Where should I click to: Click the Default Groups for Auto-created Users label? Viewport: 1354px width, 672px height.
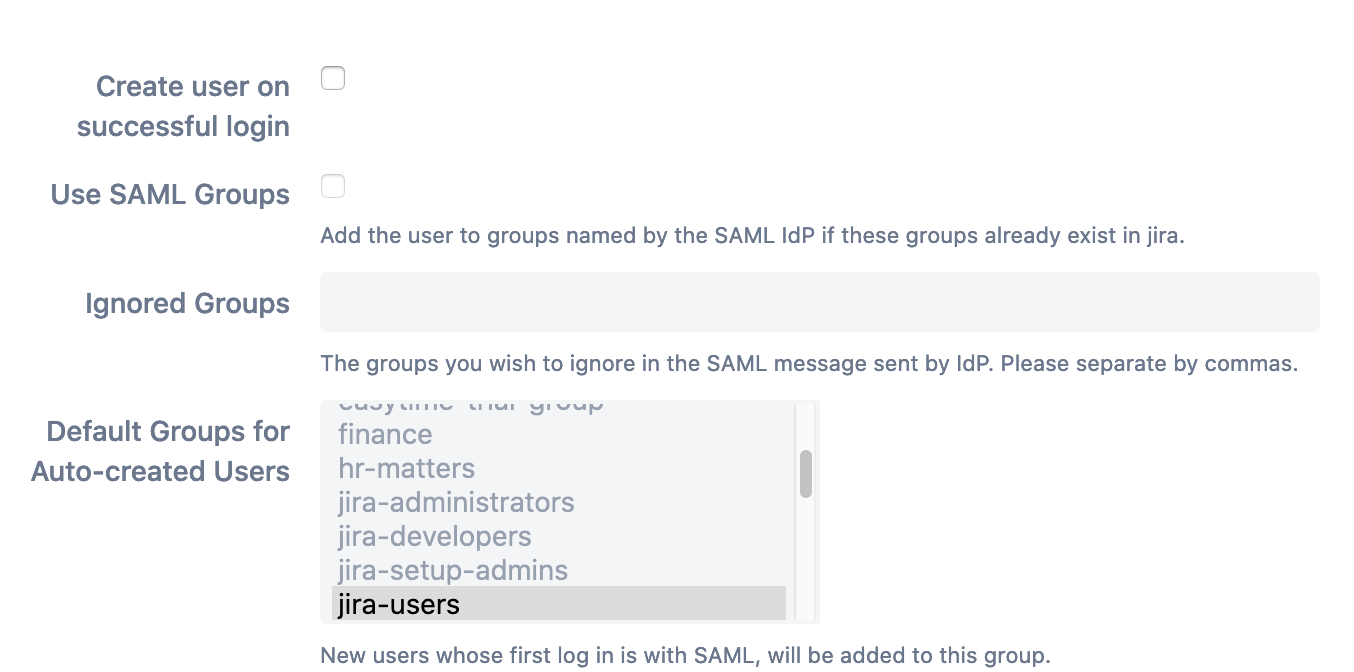tap(161, 451)
